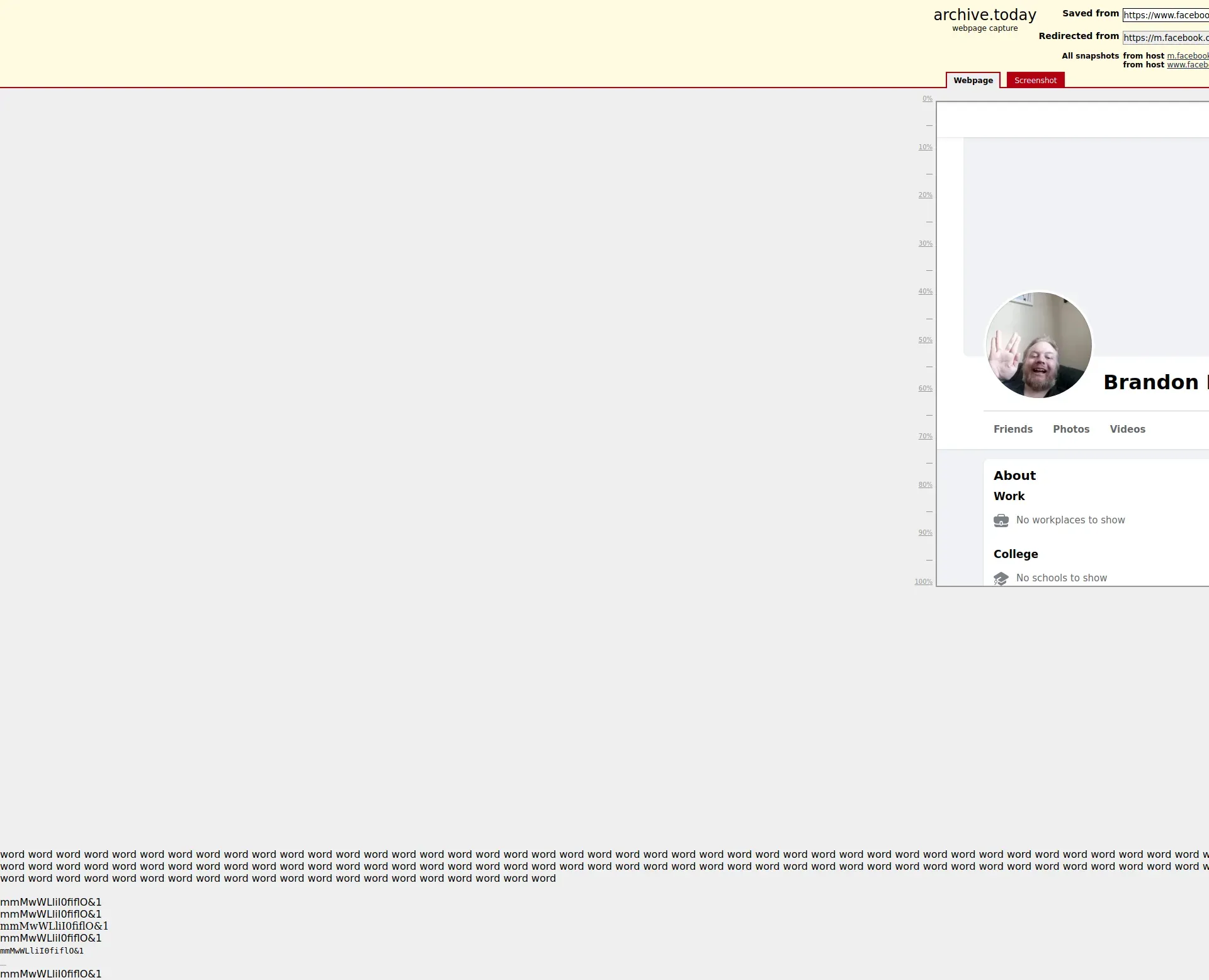Click the graduation cap icon under College

(x=1001, y=578)
